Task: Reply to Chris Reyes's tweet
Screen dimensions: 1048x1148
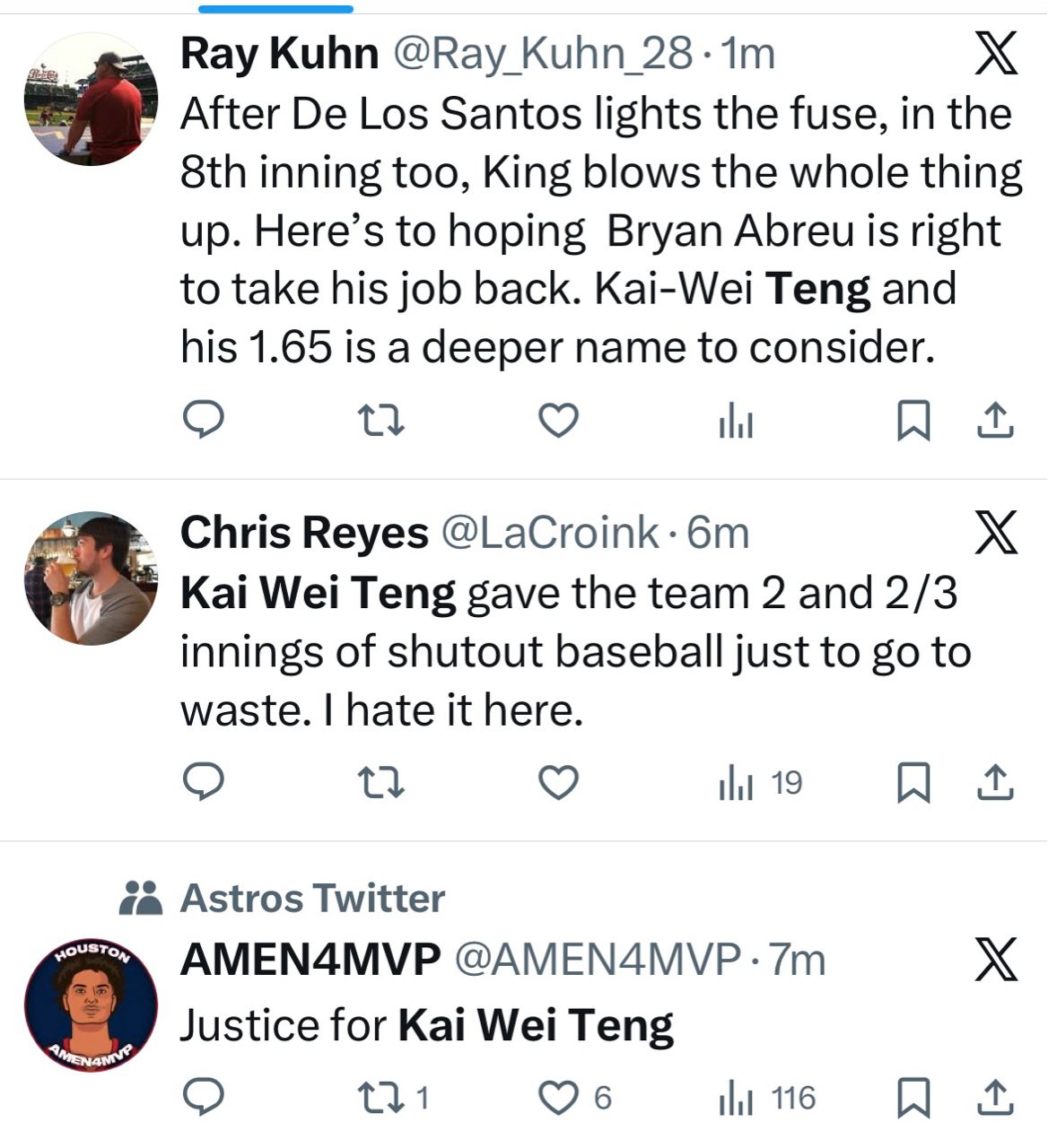Action: tap(204, 783)
